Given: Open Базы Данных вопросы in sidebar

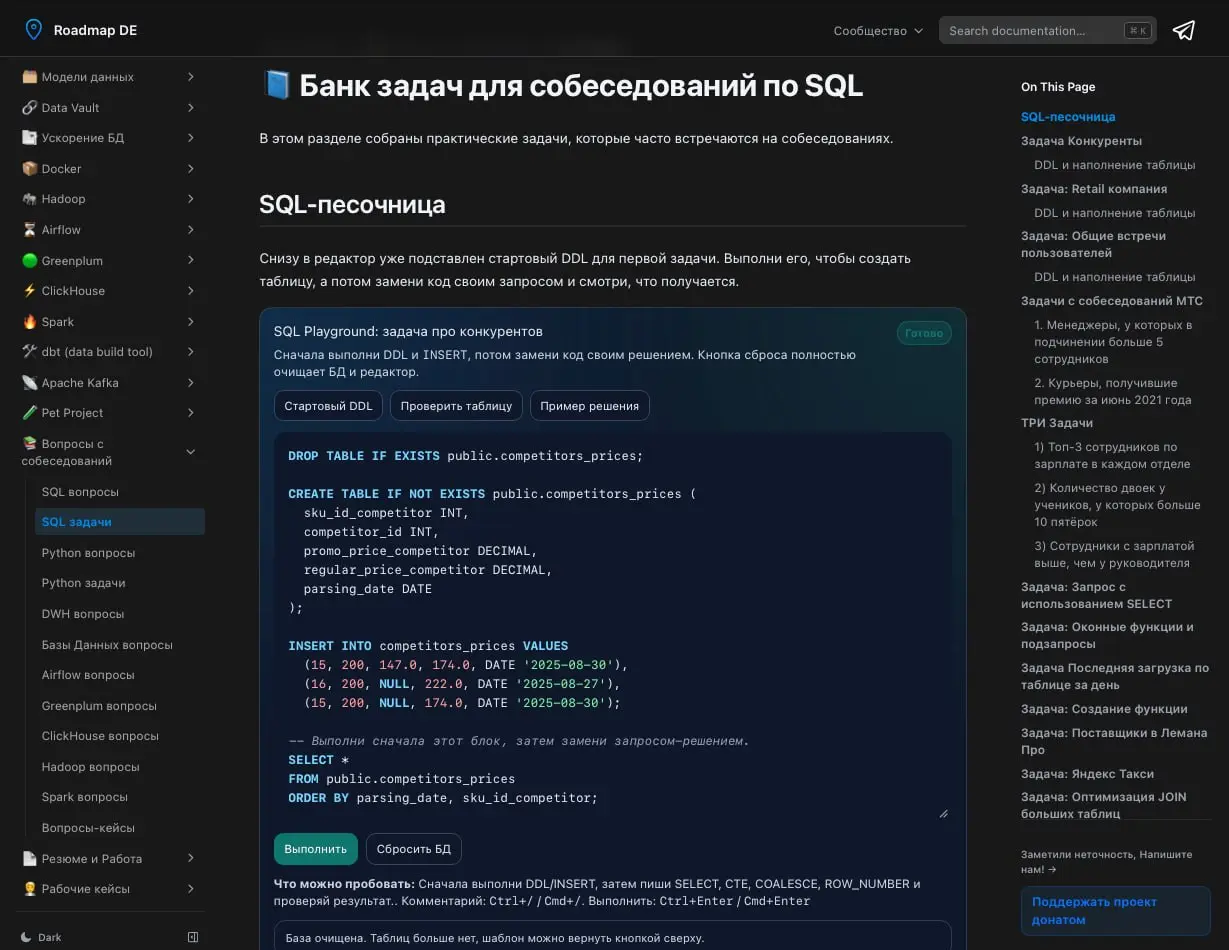Looking at the screenshot, I should [120, 645].
